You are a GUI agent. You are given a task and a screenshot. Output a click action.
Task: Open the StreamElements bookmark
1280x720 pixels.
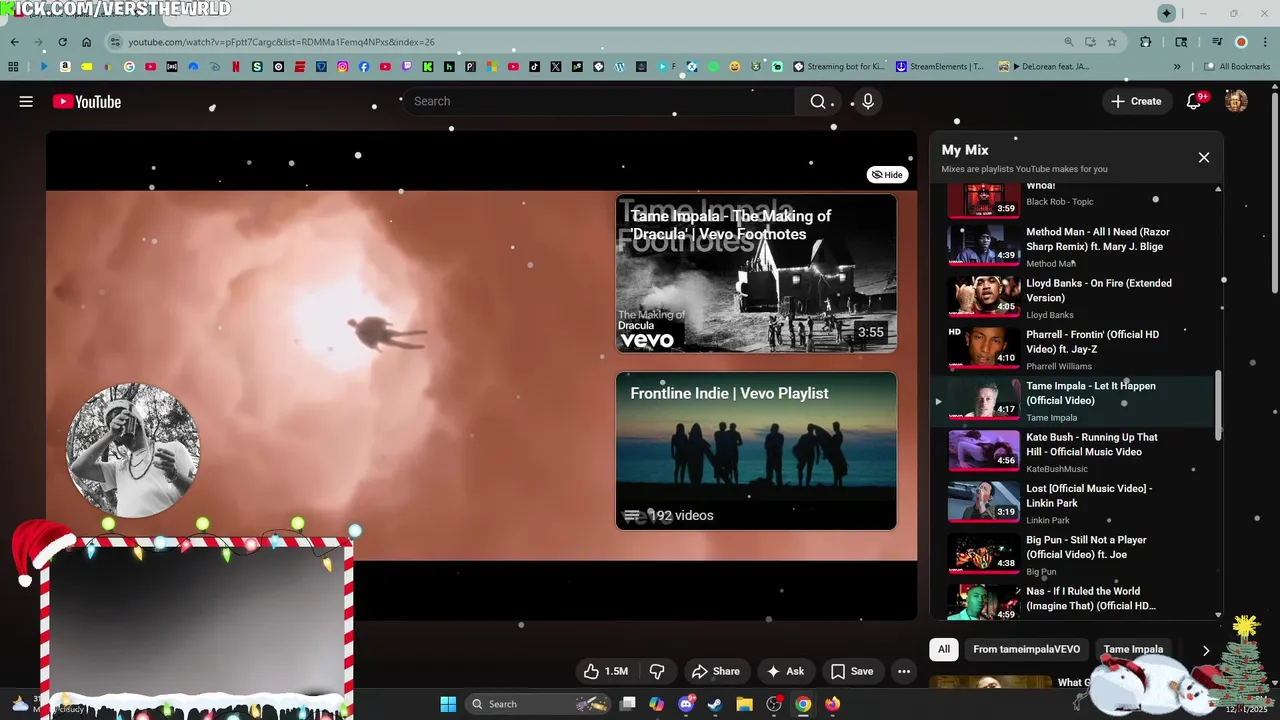[940, 66]
